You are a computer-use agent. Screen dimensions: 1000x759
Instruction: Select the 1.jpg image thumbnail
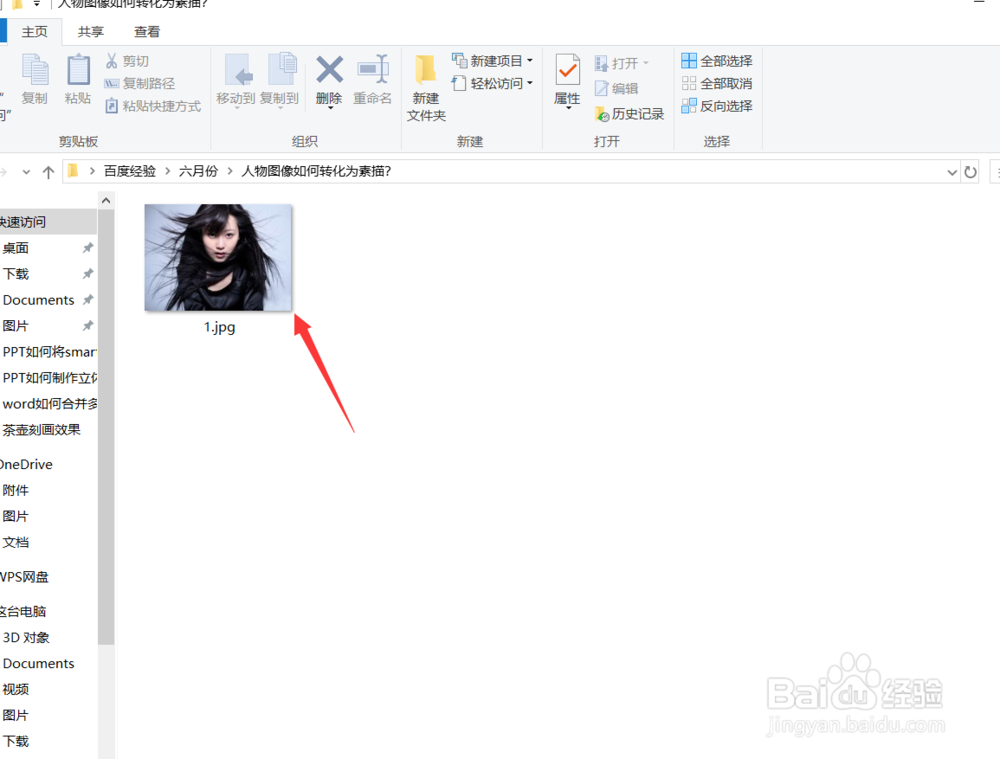218,257
